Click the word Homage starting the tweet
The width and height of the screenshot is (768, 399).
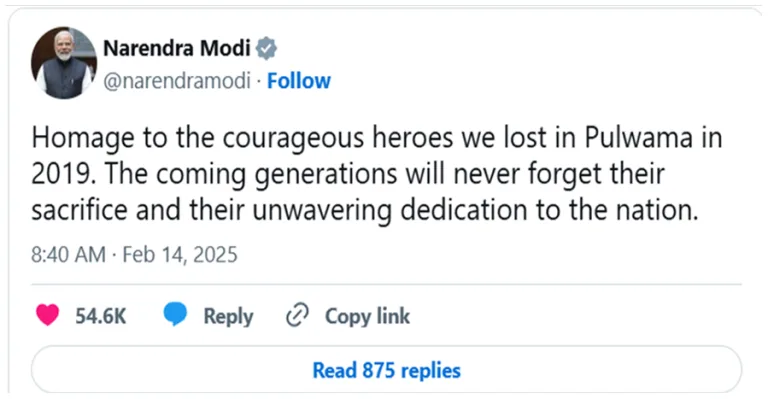[x=83, y=139]
